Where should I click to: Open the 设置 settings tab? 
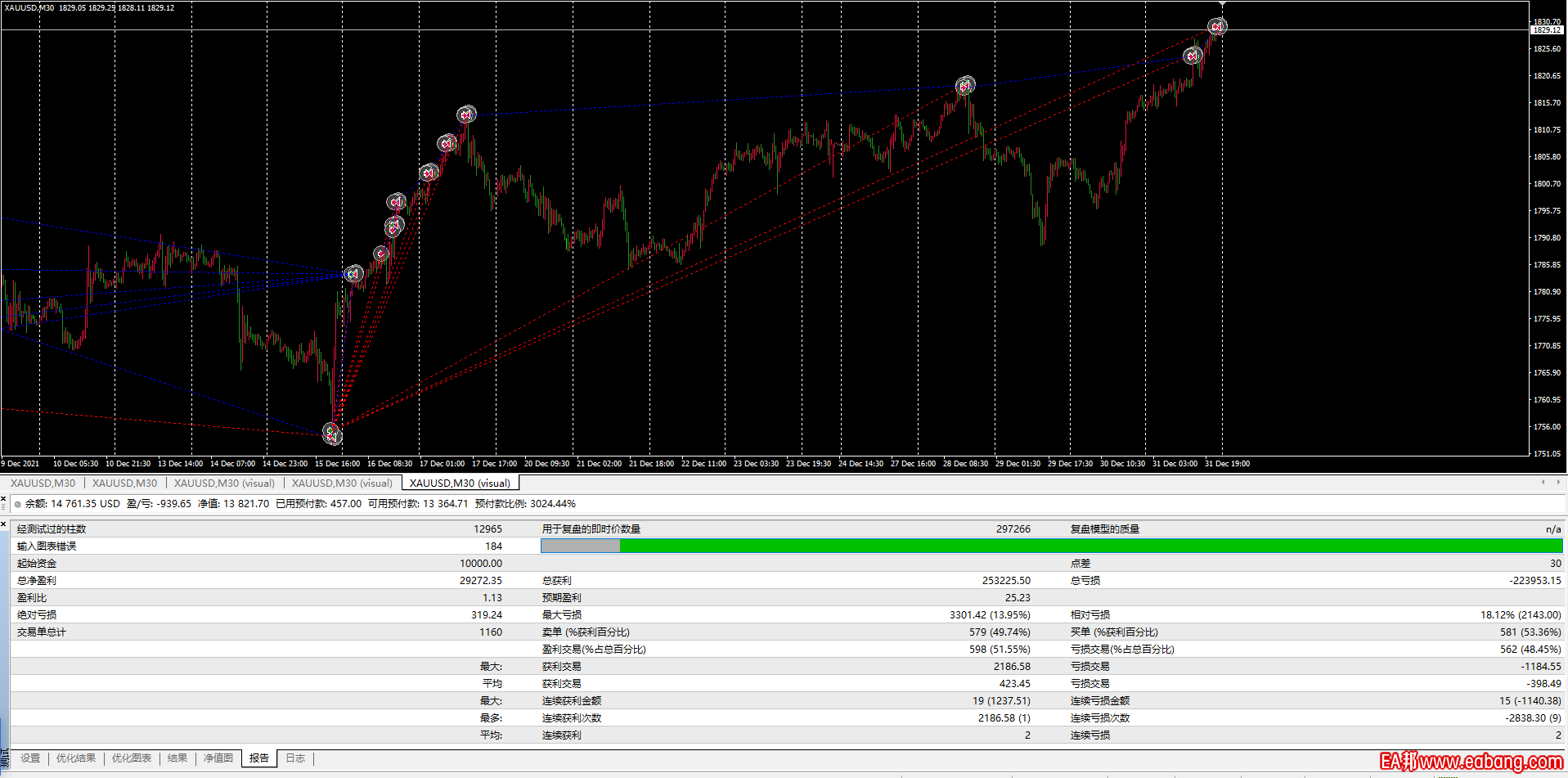[x=30, y=758]
